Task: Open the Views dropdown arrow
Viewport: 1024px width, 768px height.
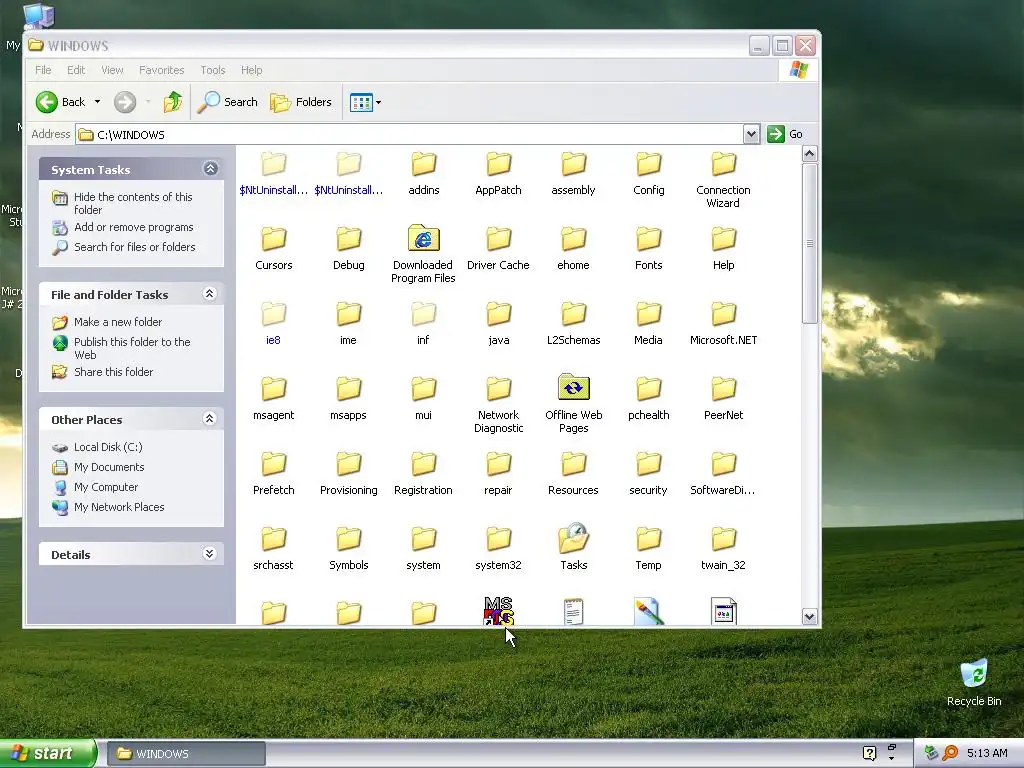Action: (378, 103)
